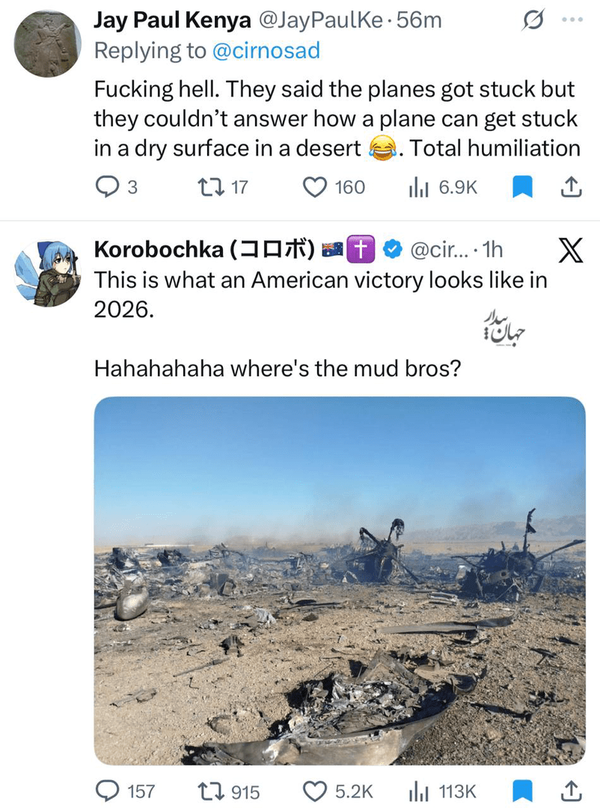Open three-dot menu on top tweet

[x=571, y=19]
